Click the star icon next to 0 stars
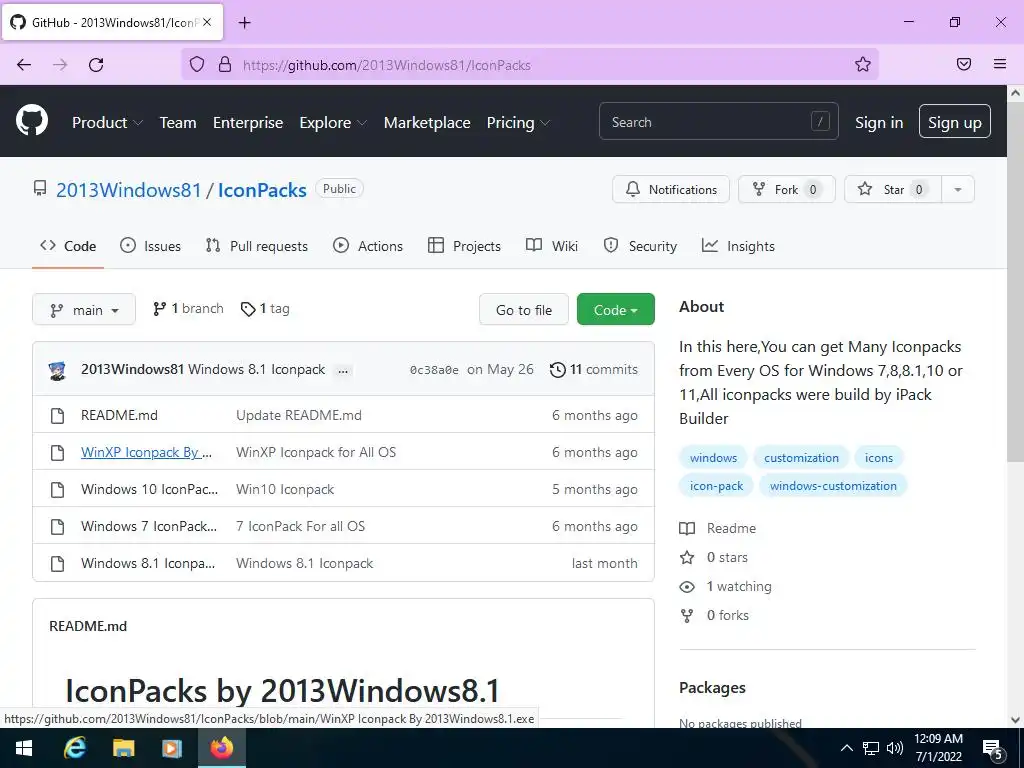The width and height of the screenshot is (1024, 768). pyautogui.click(x=687, y=557)
